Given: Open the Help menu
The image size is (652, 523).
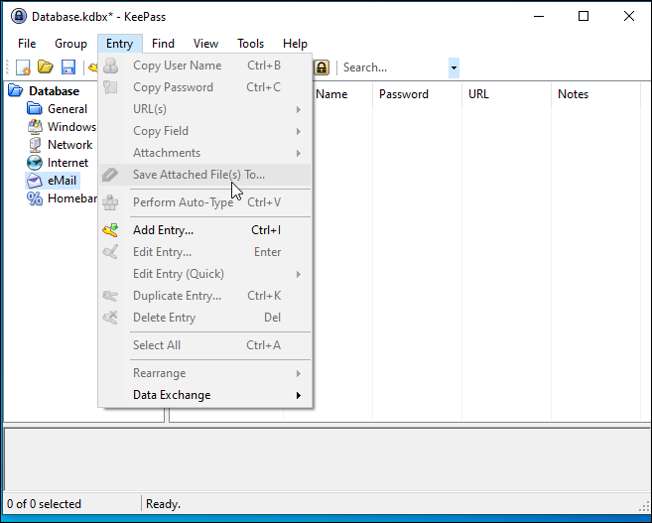Looking at the screenshot, I should tap(295, 43).
